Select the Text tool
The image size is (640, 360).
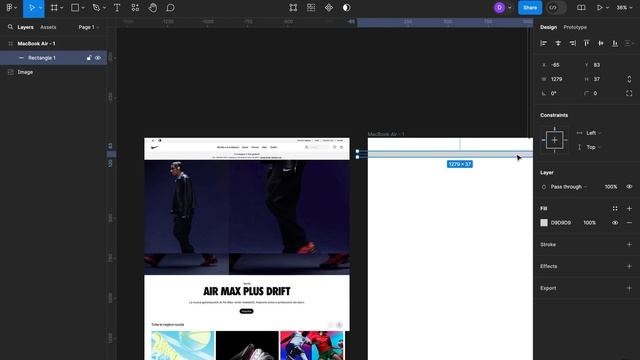click(117, 8)
